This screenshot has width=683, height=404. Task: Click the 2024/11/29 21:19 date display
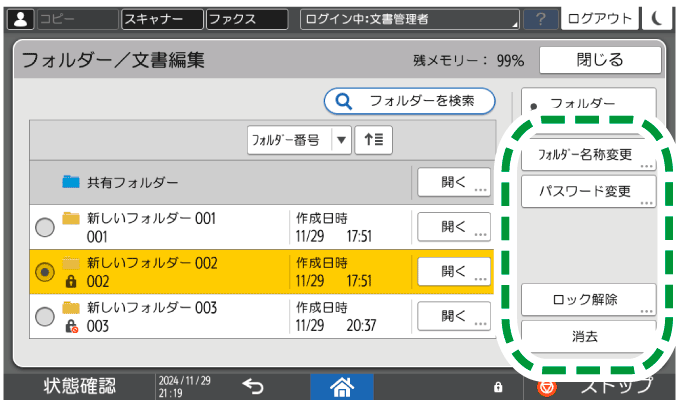(185, 387)
